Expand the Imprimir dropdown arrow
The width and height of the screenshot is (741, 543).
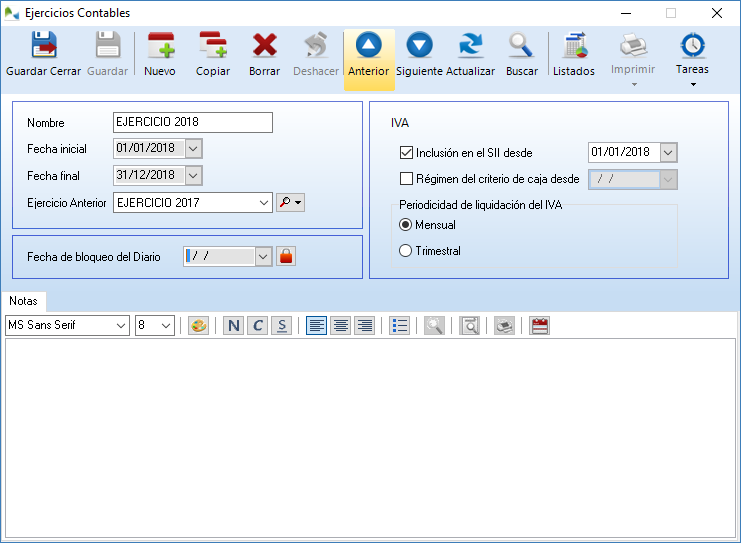634,85
